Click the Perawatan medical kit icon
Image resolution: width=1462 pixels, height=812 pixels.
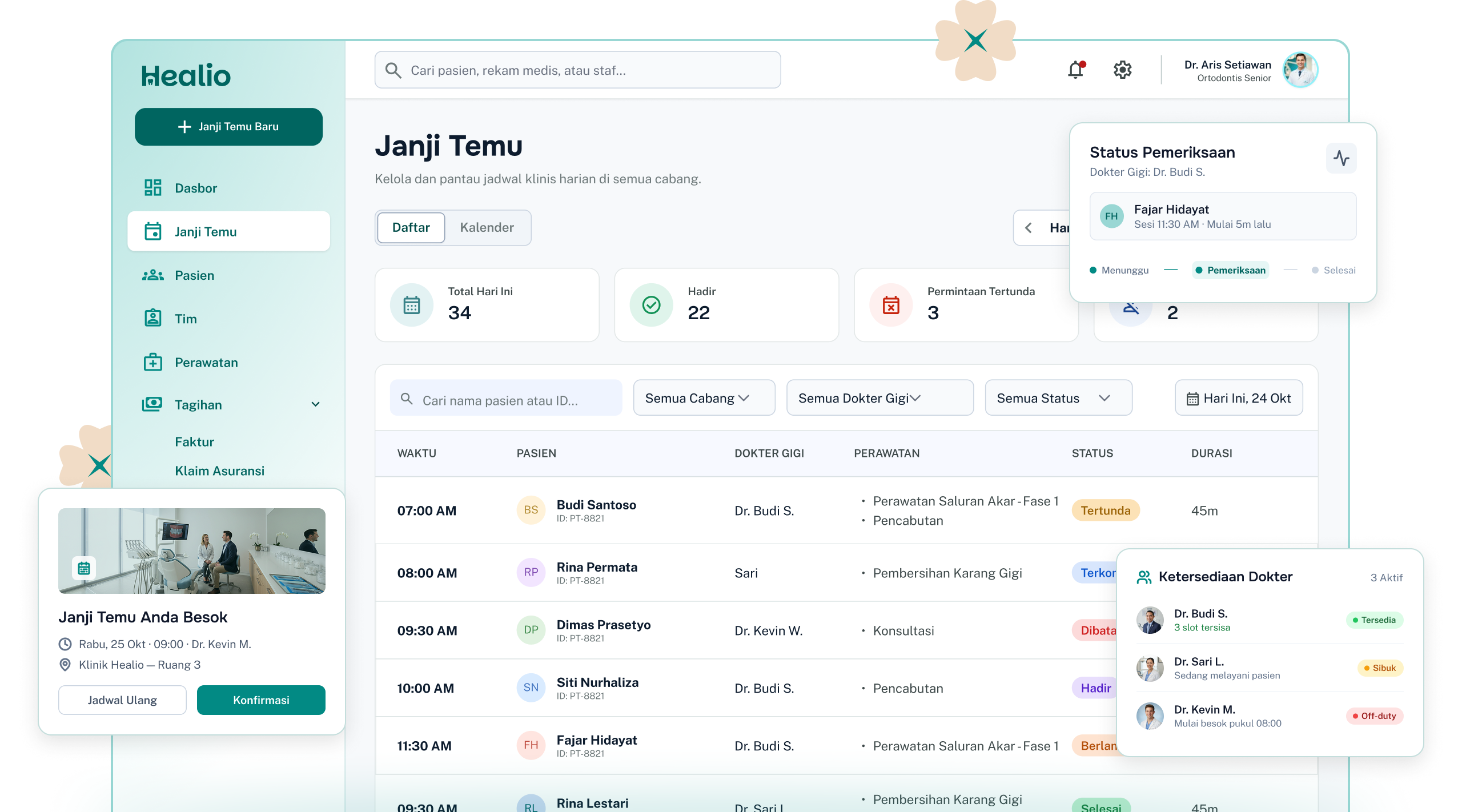(152, 362)
